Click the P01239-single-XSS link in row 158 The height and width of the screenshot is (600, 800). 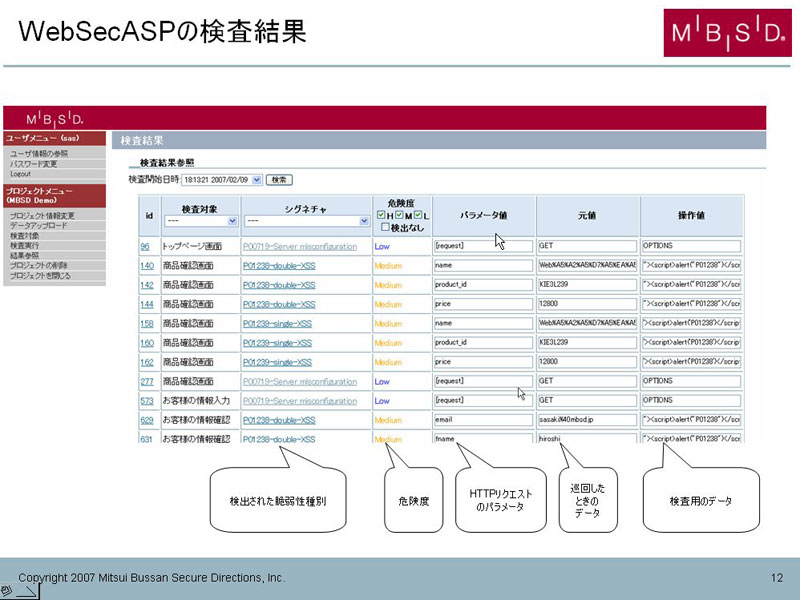pos(277,324)
